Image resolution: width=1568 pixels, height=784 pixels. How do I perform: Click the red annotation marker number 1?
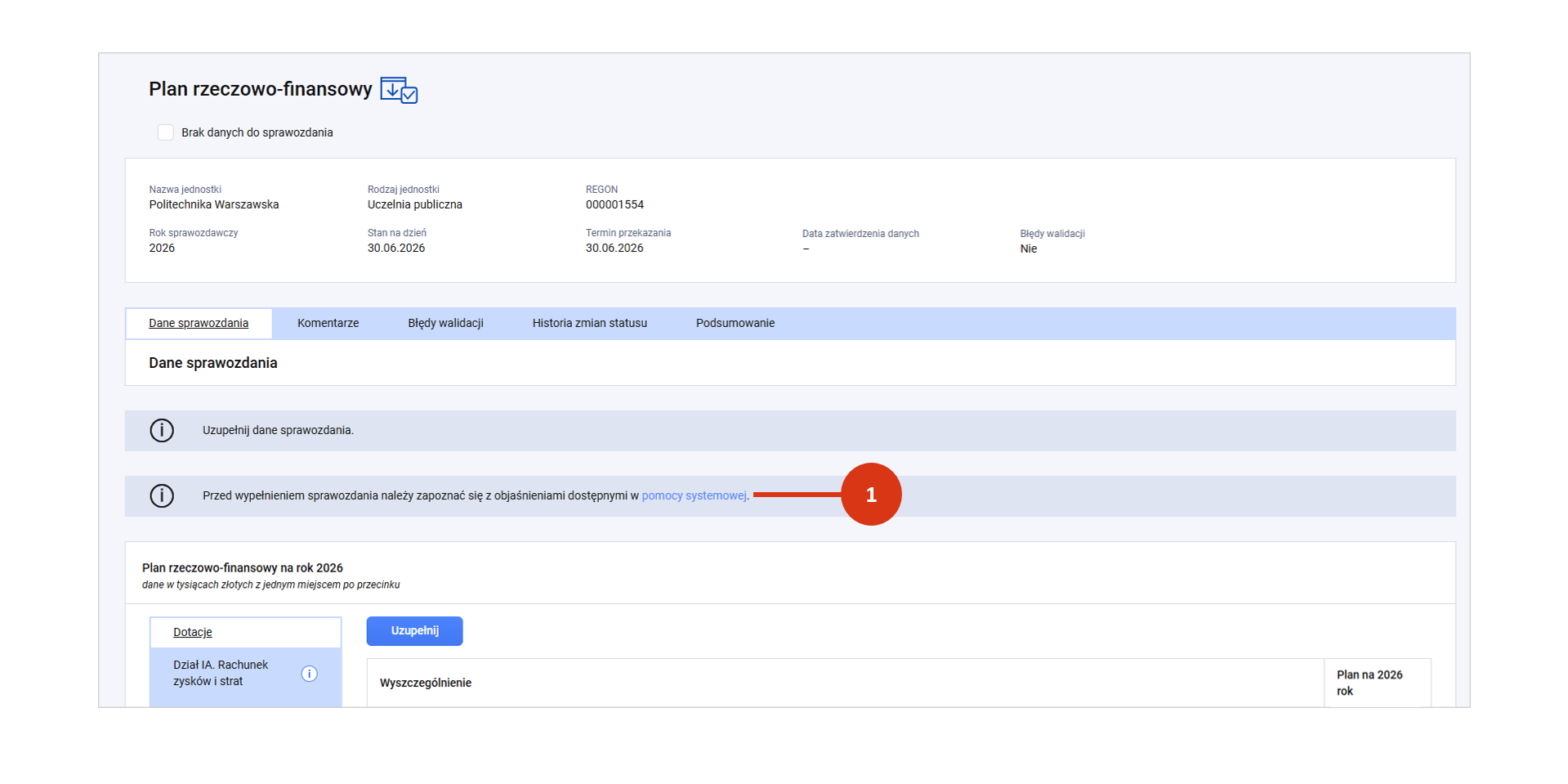(871, 495)
